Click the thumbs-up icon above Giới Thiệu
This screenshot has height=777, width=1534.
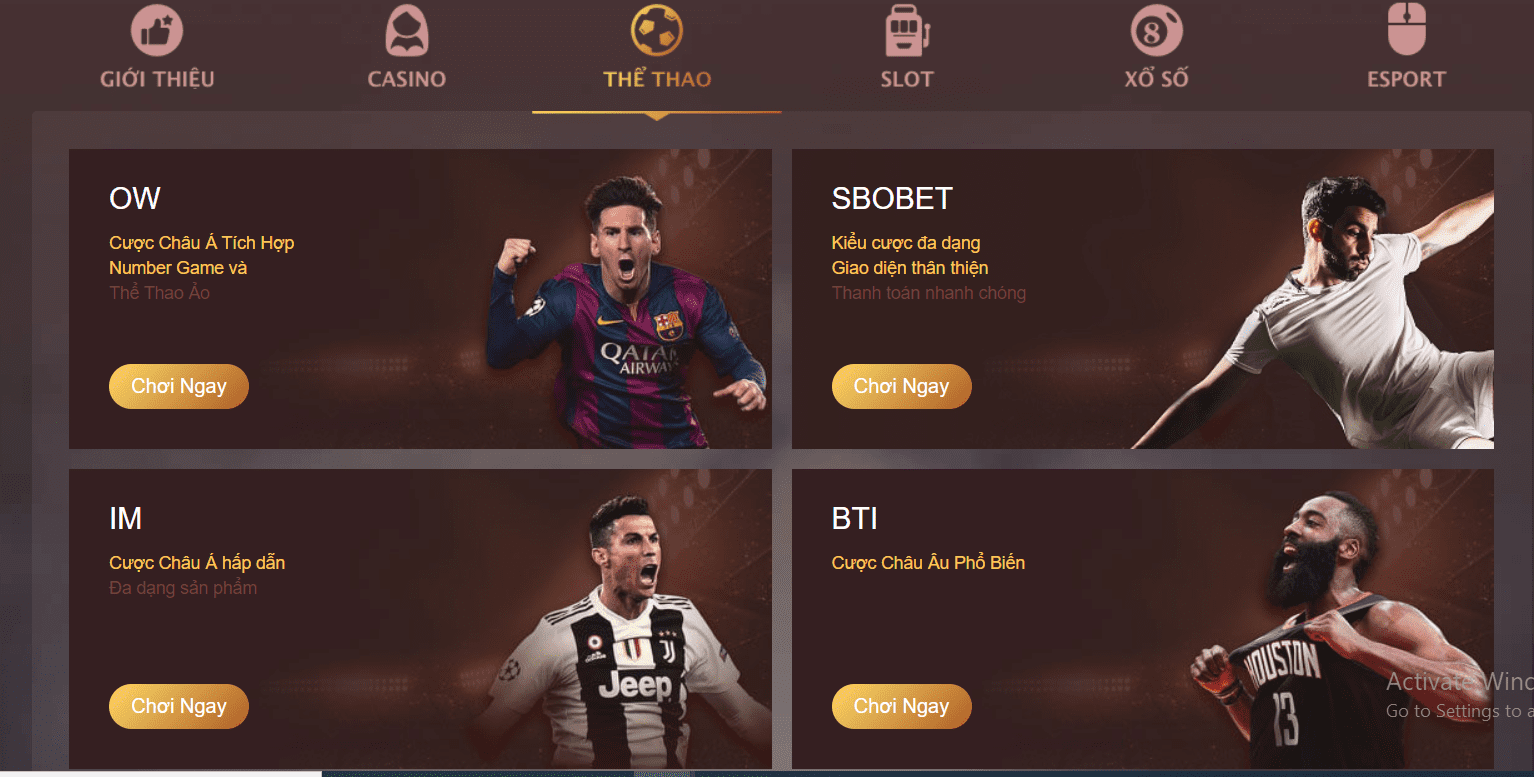[157, 30]
